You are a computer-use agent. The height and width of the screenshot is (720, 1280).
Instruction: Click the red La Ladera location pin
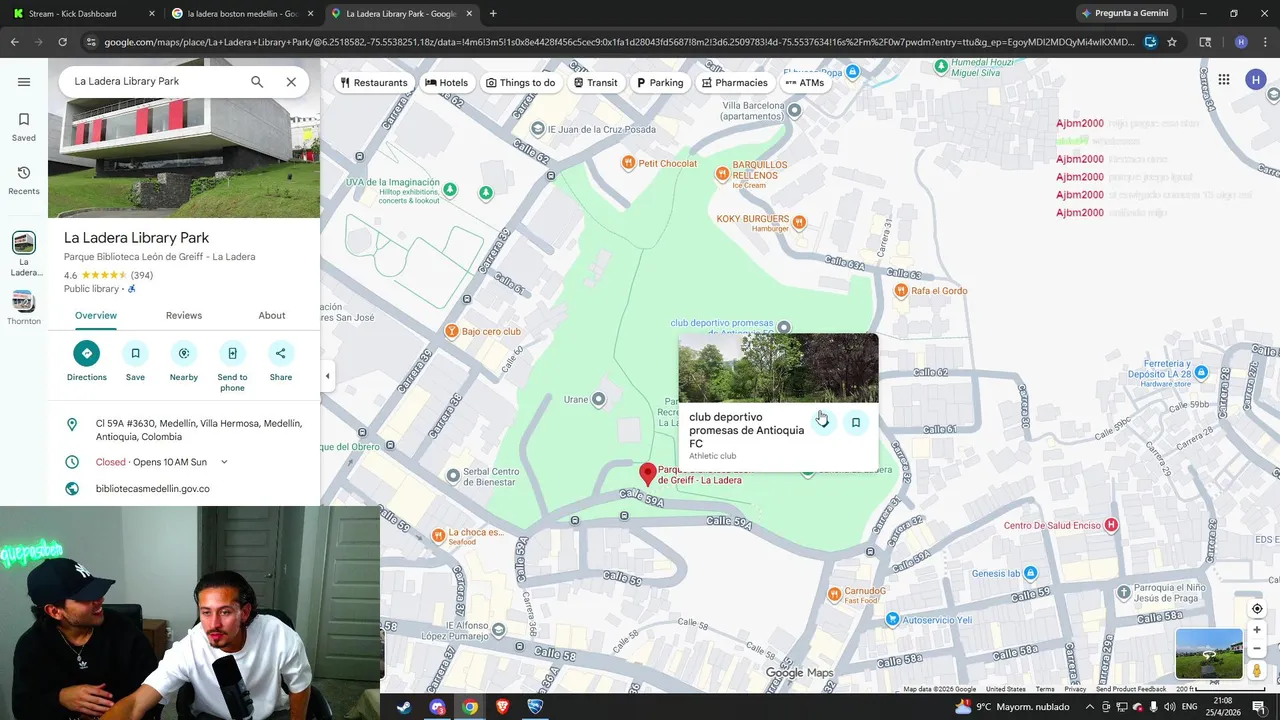click(647, 474)
